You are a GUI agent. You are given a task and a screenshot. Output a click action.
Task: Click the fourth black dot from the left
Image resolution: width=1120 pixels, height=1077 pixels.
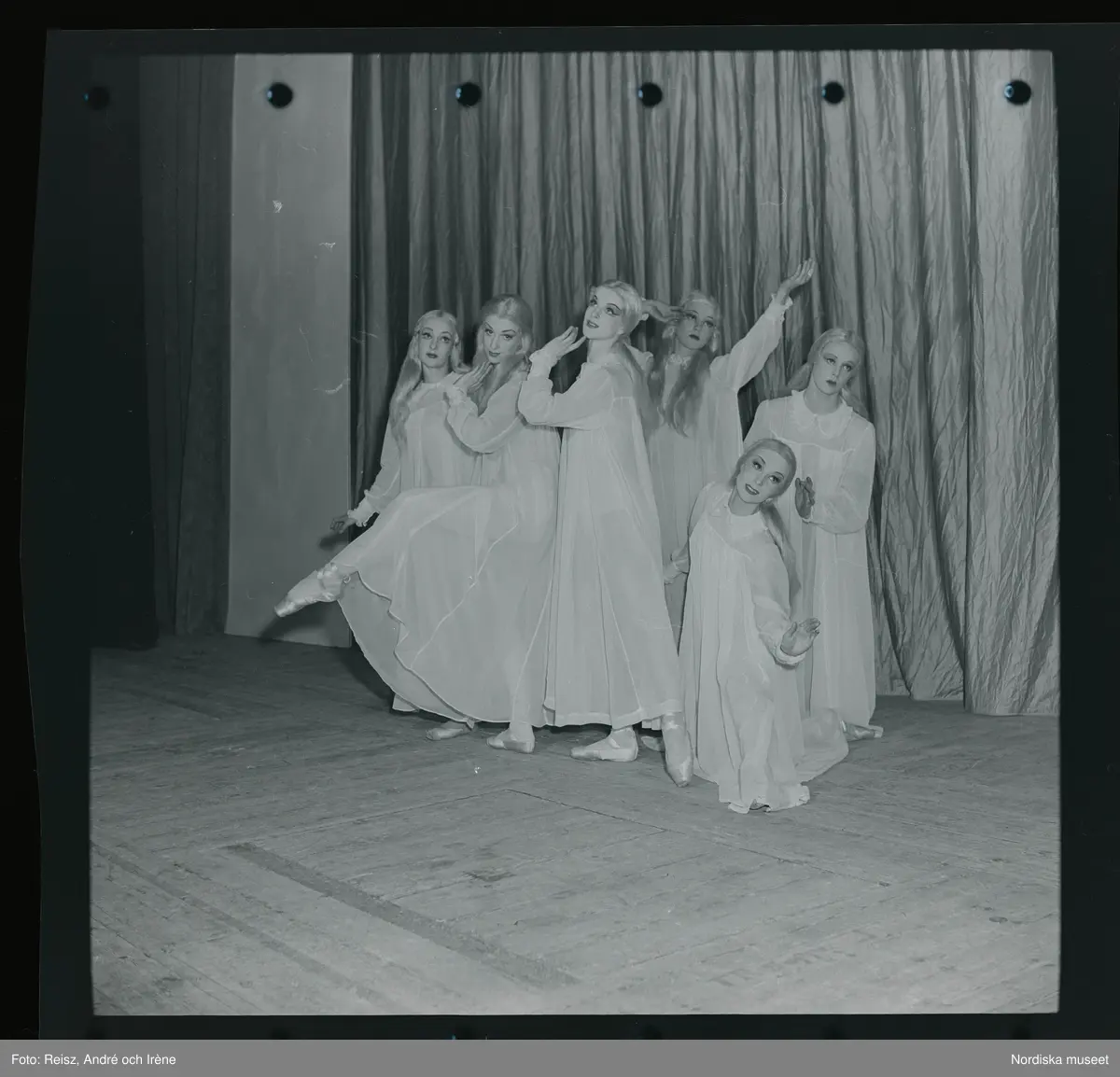[x=649, y=93]
